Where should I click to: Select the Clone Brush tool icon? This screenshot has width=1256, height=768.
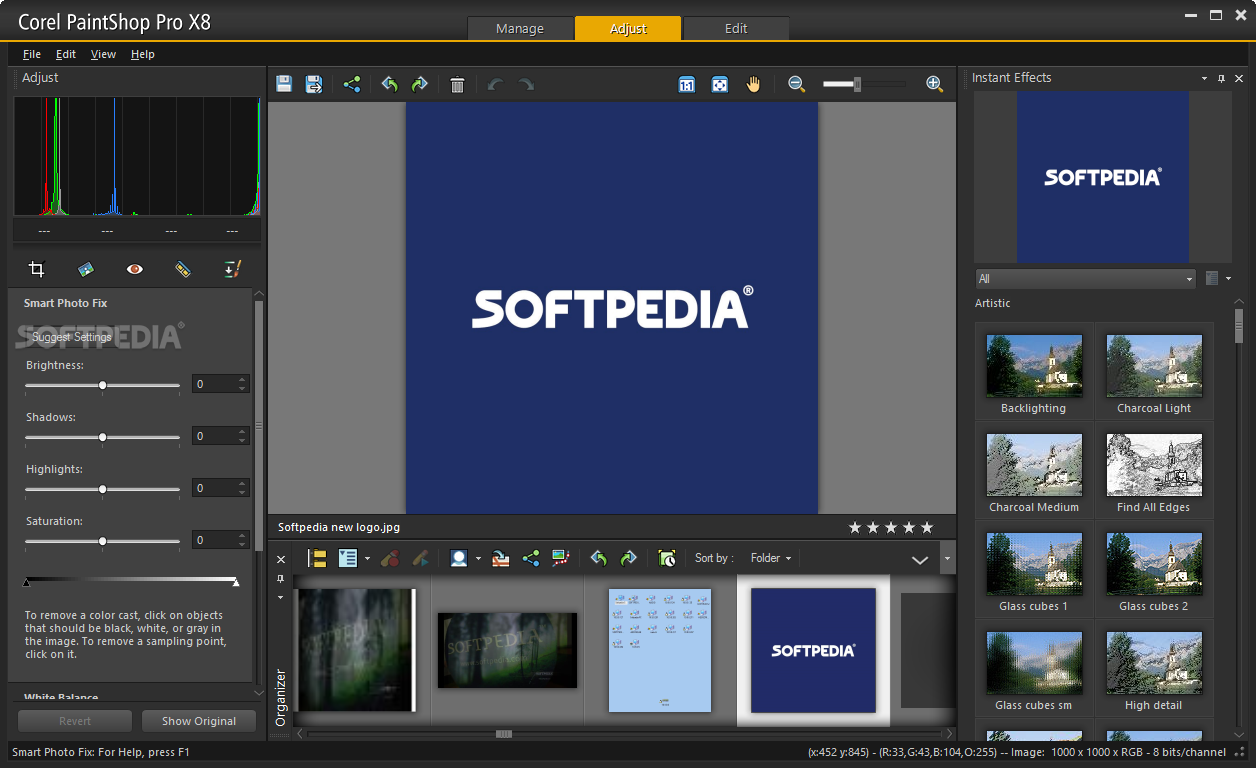(x=232, y=269)
